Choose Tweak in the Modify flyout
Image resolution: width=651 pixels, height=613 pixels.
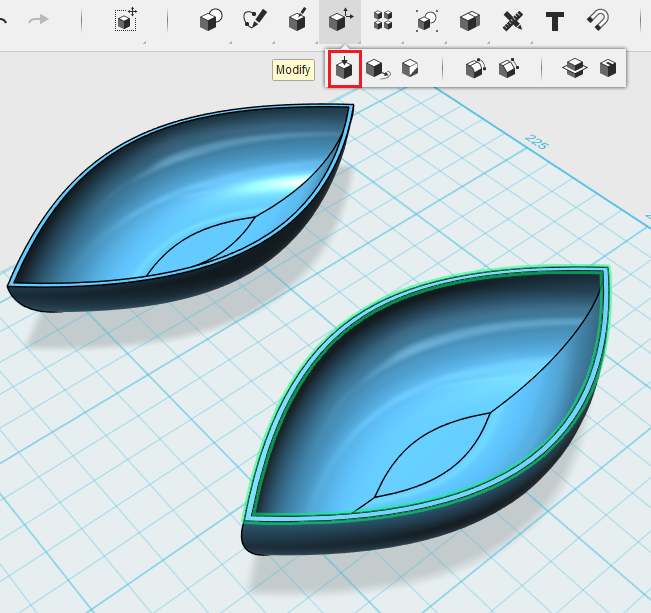[377, 69]
